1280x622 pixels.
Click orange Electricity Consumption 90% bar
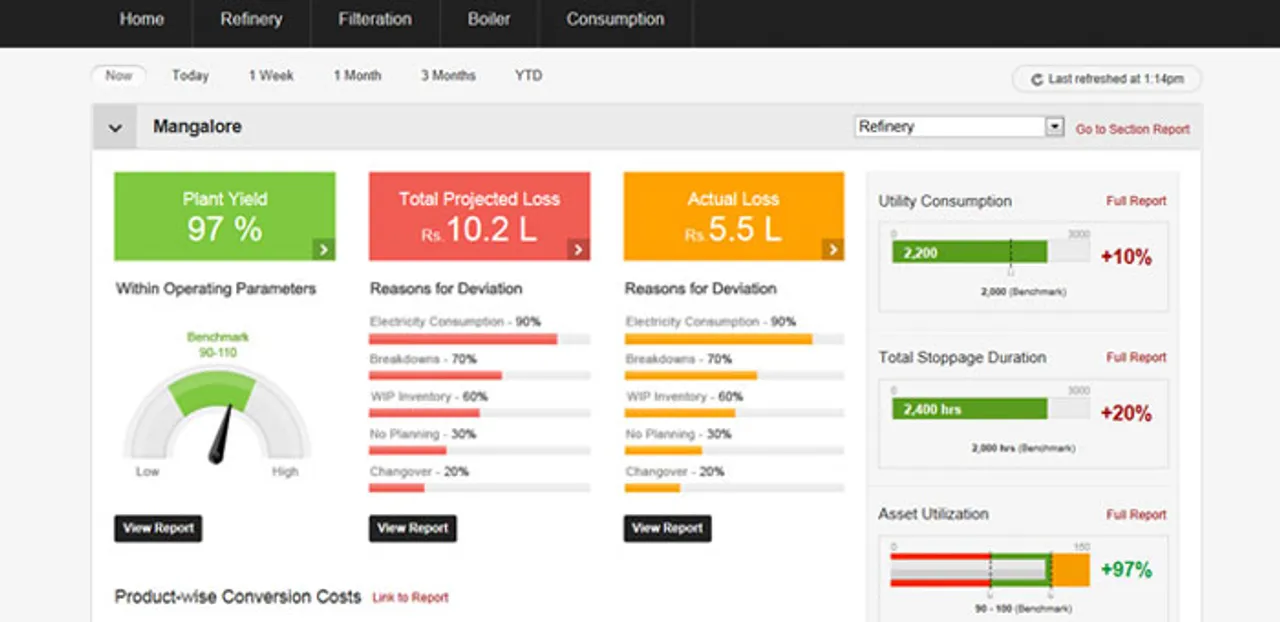(x=734, y=340)
